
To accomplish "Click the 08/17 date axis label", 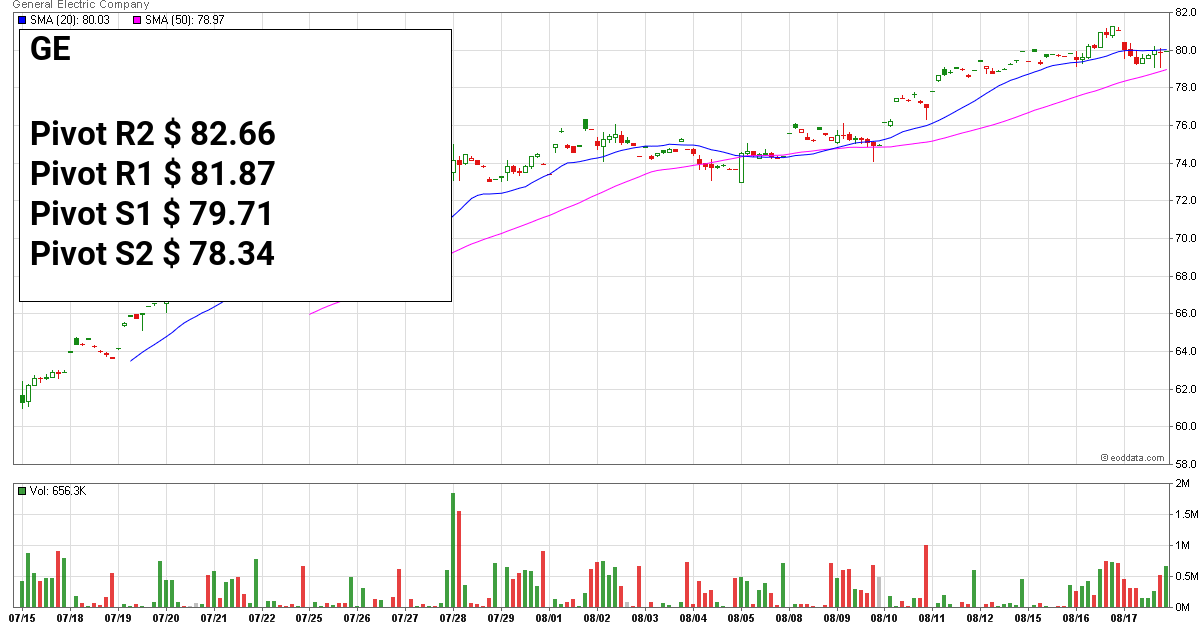I will point(1124,619).
